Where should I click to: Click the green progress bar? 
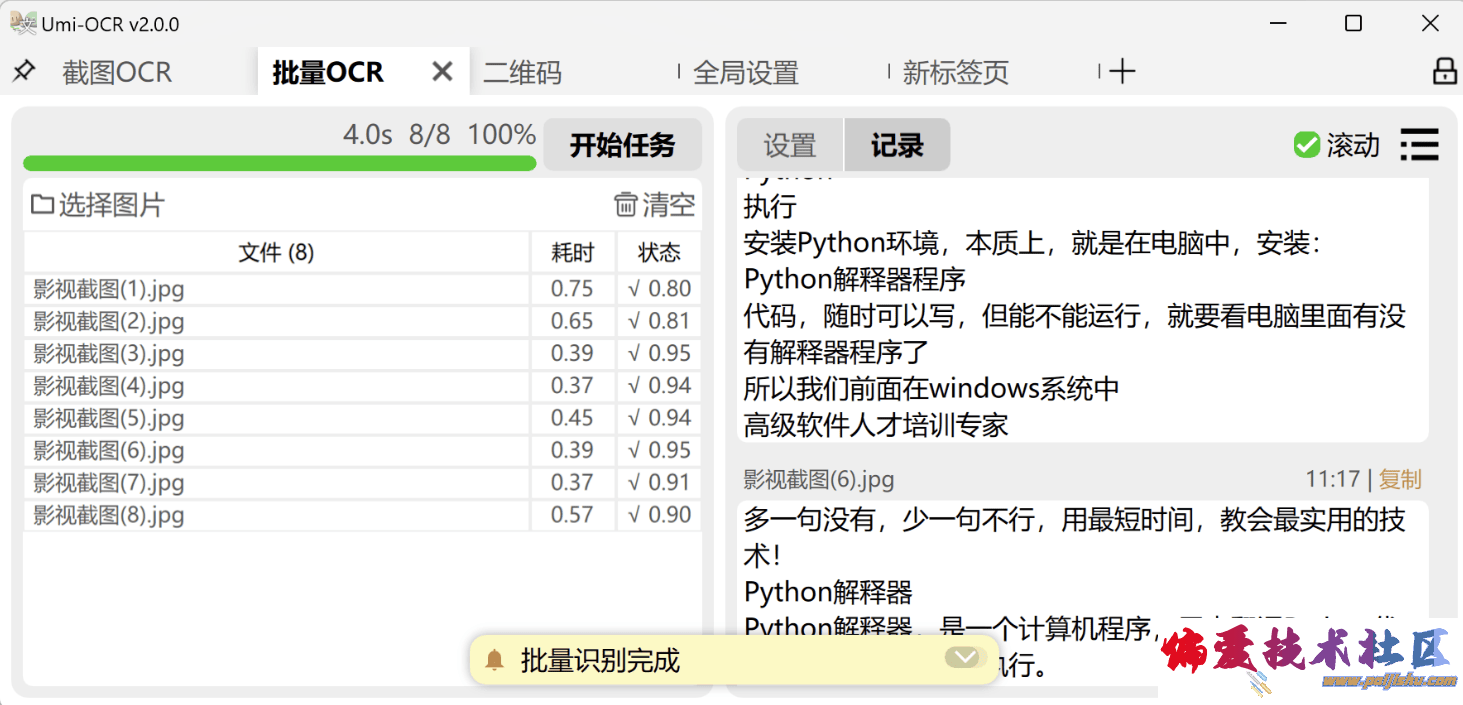pyautogui.click(x=279, y=163)
